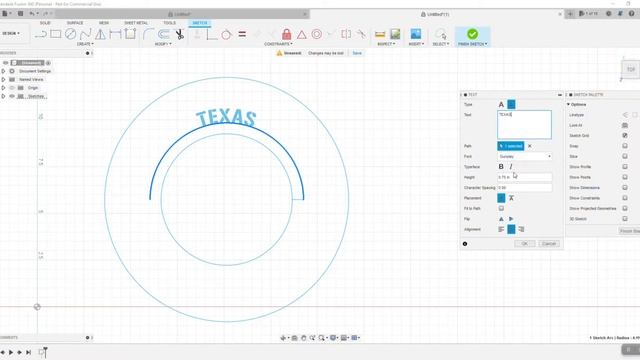Viewport: 640px width, 360px height.
Task: Enable the Slice checkbox
Action: click(x=625, y=156)
